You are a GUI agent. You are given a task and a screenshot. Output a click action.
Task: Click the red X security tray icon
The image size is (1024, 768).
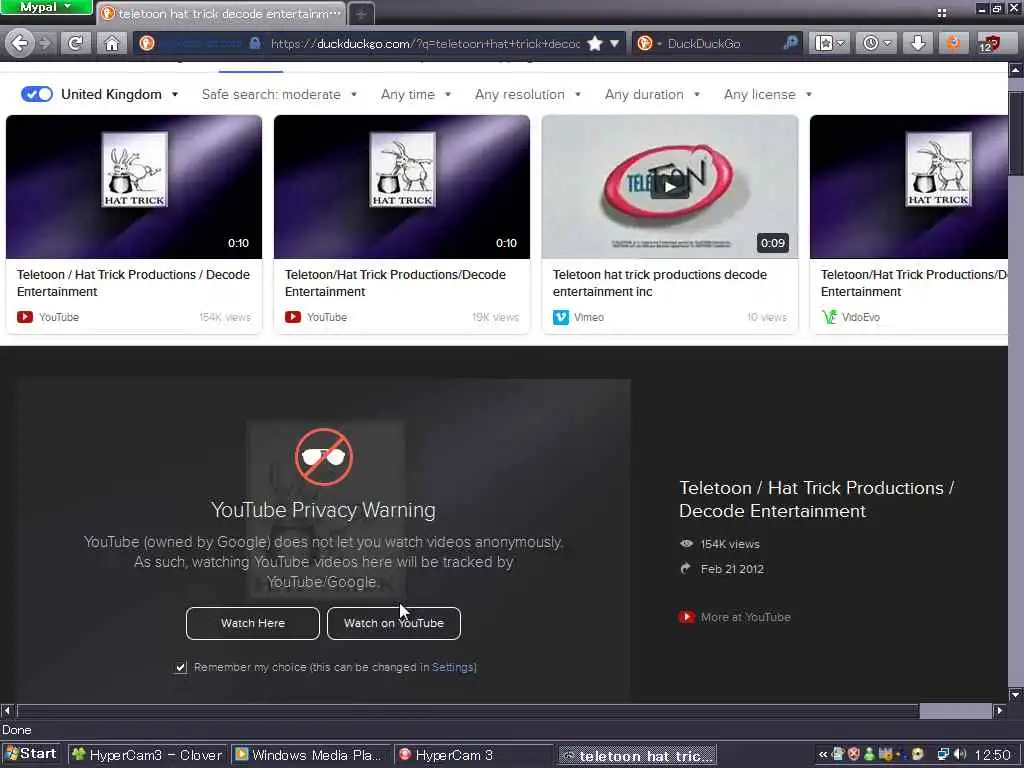click(x=854, y=754)
